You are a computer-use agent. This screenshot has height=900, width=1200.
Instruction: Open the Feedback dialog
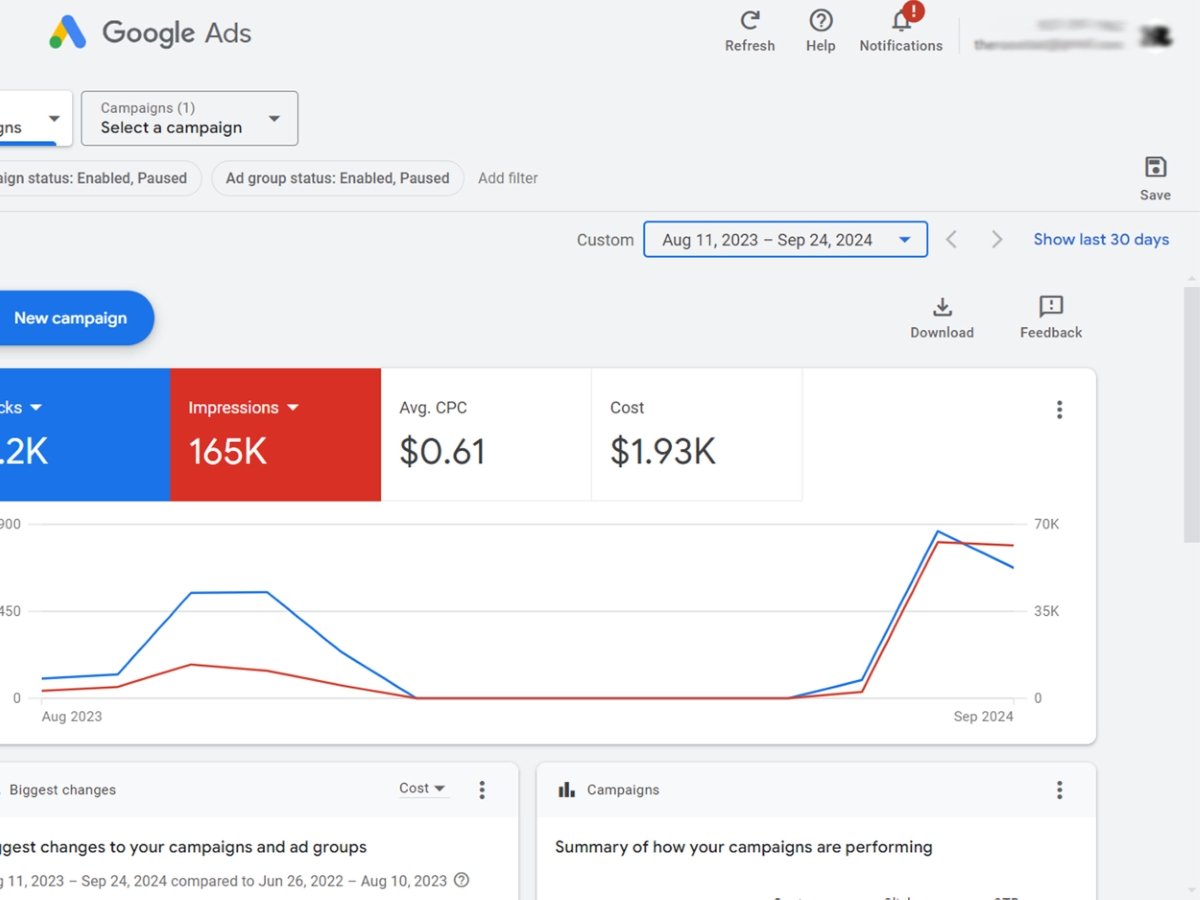coord(1051,318)
